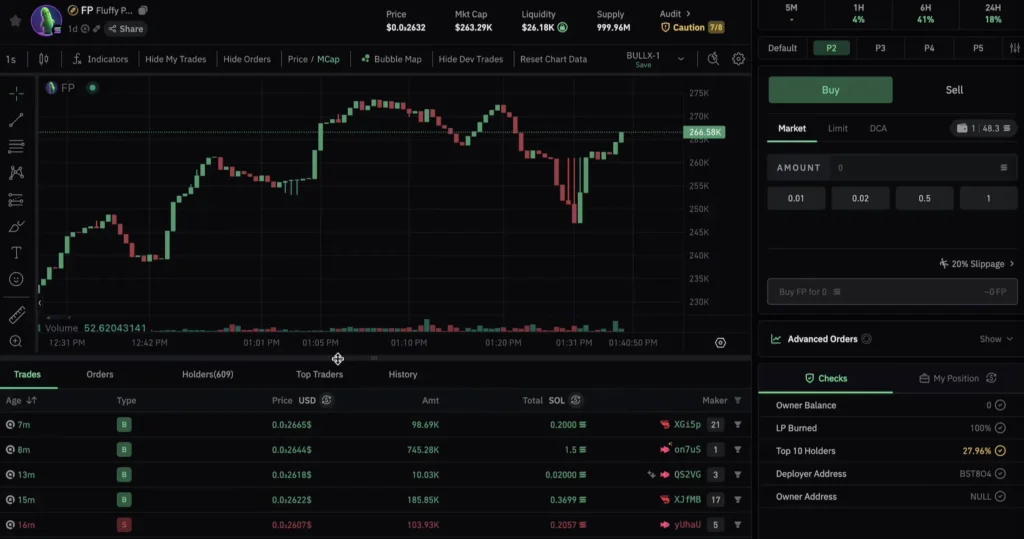This screenshot has width=1024, height=539.
Task: Select the ruler measure tool
Action: [16, 316]
